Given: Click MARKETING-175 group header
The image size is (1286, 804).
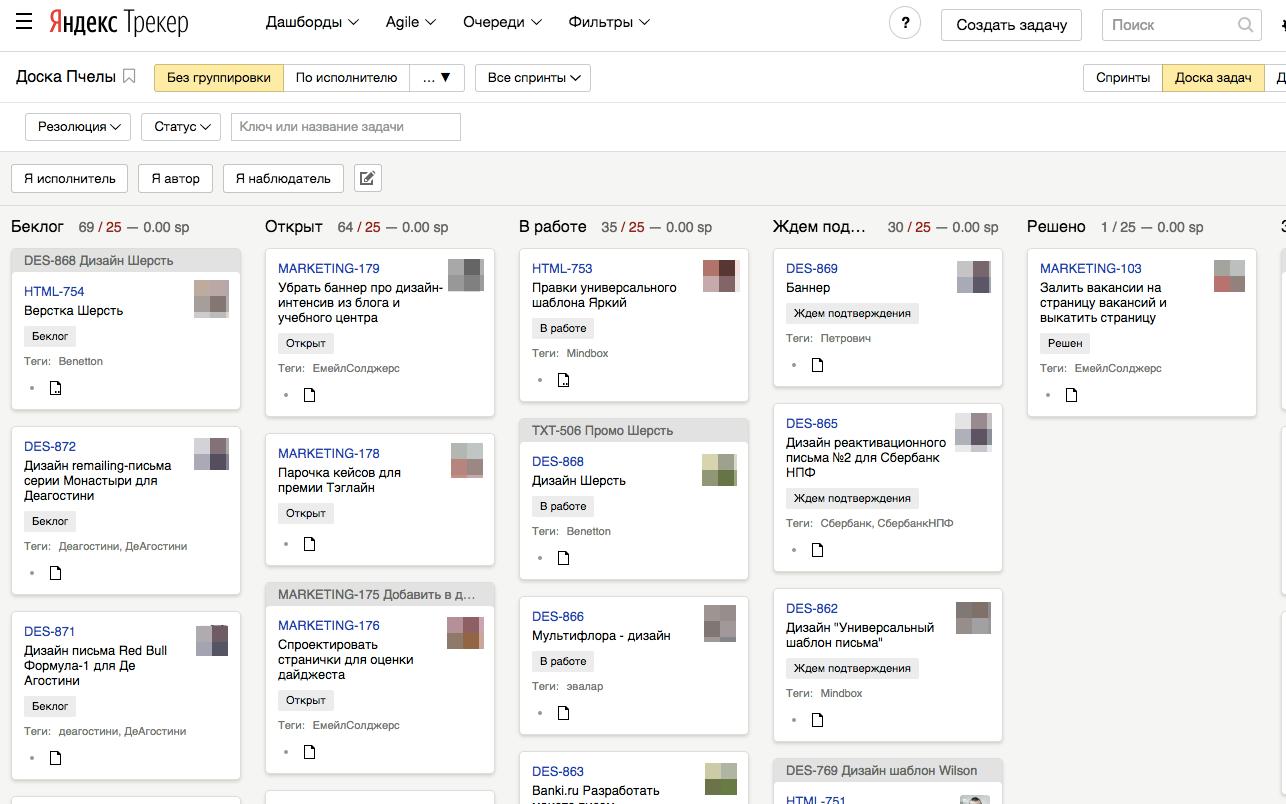Looking at the screenshot, I should click(x=380, y=594).
